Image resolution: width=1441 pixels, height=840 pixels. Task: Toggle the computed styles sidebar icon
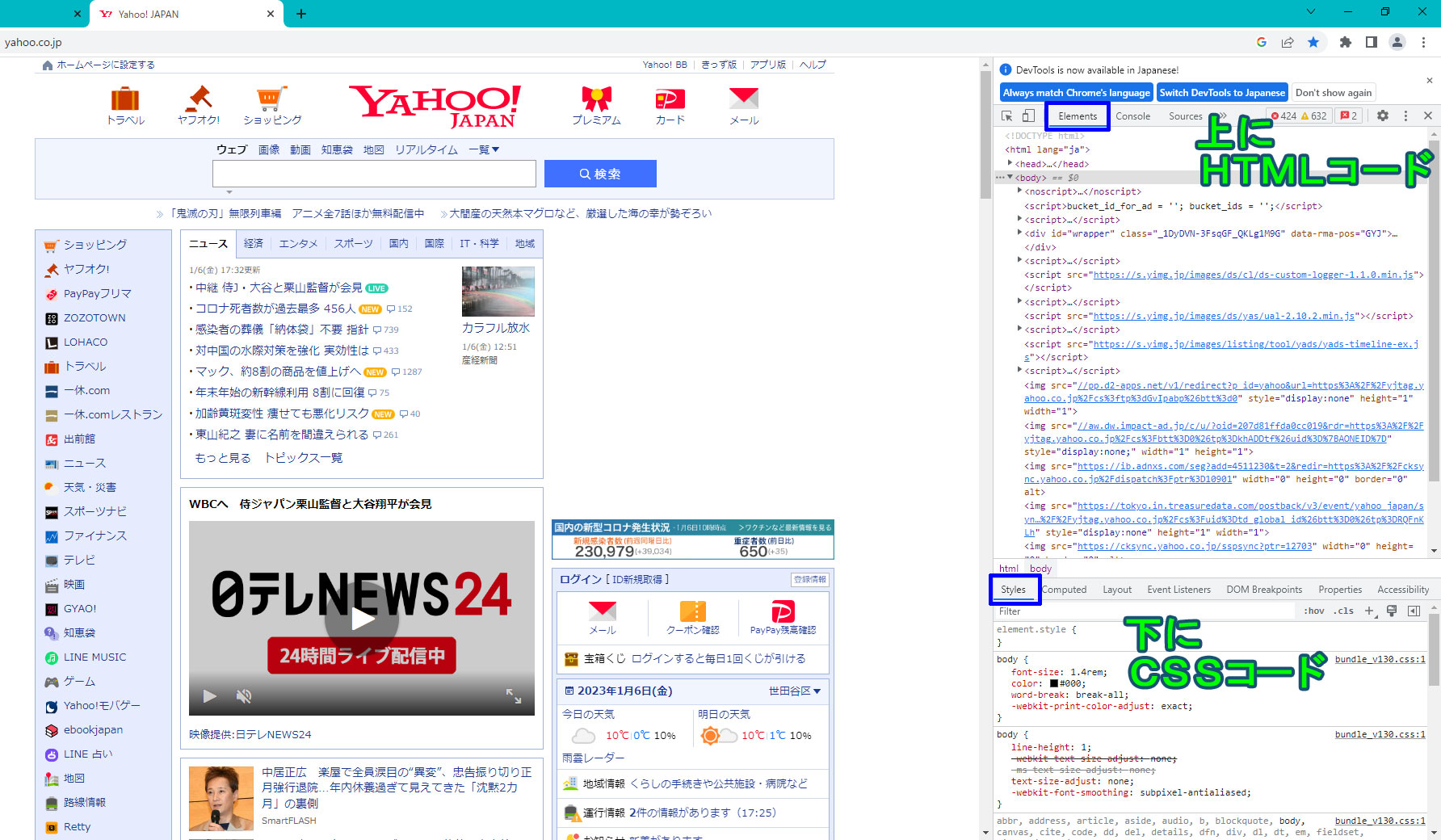pos(1414,611)
